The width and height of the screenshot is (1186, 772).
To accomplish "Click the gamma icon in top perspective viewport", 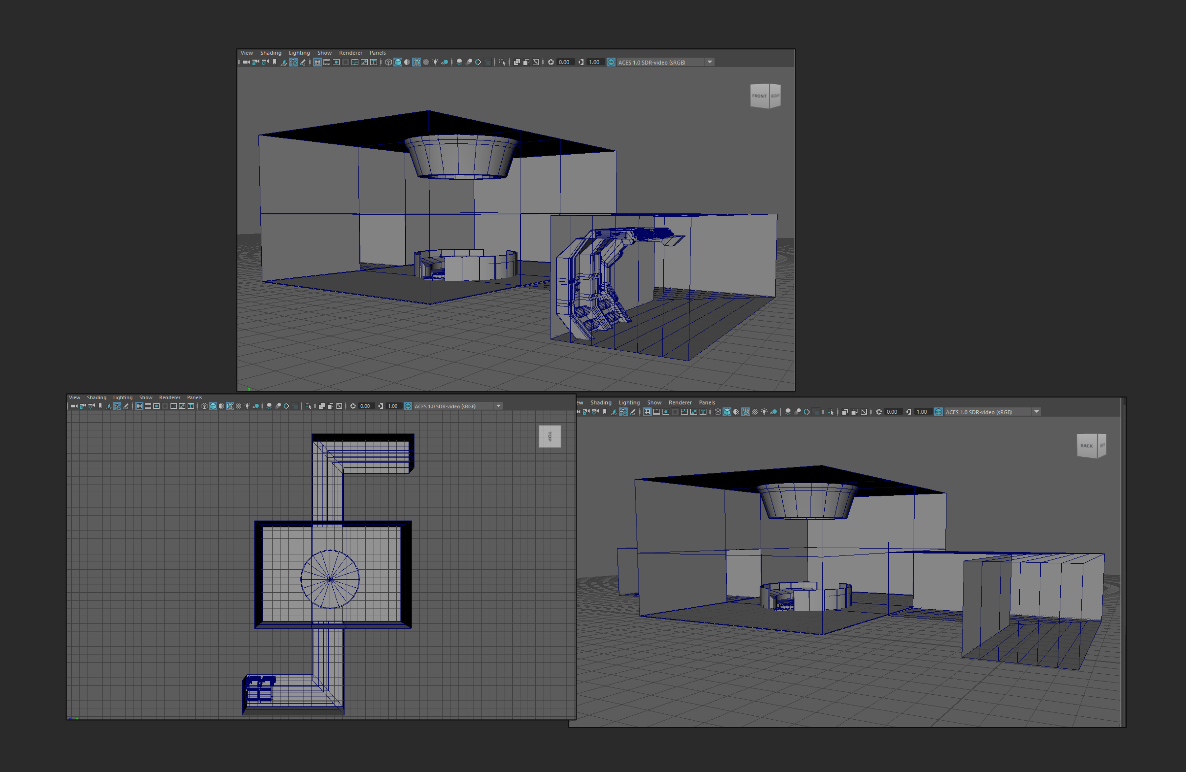I will [582, 62].
